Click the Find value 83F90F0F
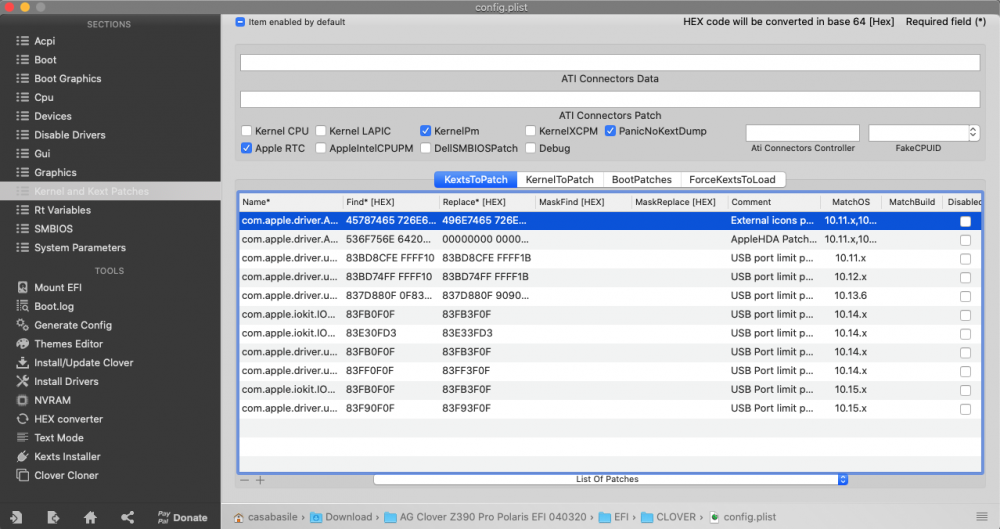1000x529 pixels. coord(370,408)
